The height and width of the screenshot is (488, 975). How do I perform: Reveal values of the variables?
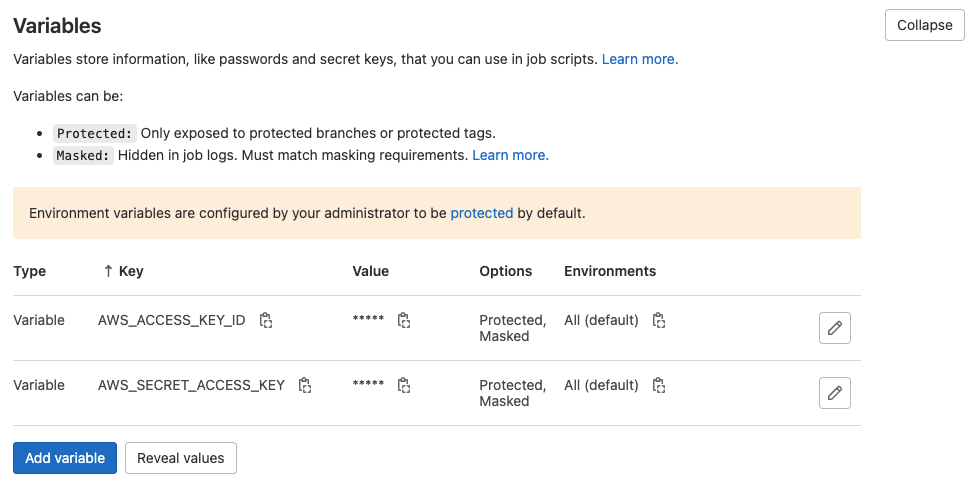coord(180,458)
